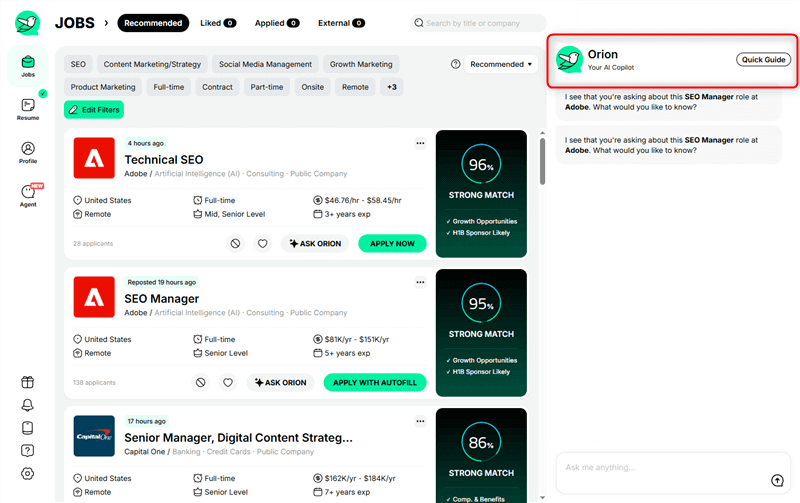Open the Quick Guide in Orion panel
Screen dimensions: 800x503
click(x=763, y=60)
